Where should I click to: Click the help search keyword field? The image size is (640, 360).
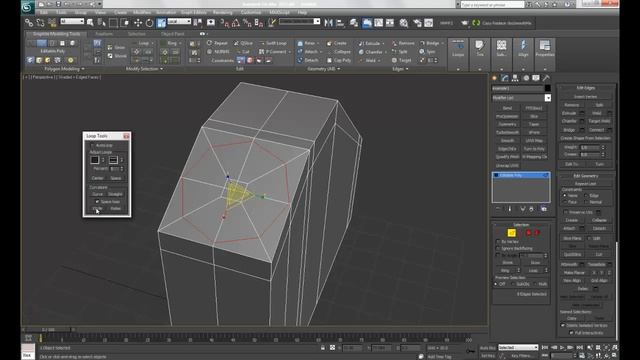[492, 5]
